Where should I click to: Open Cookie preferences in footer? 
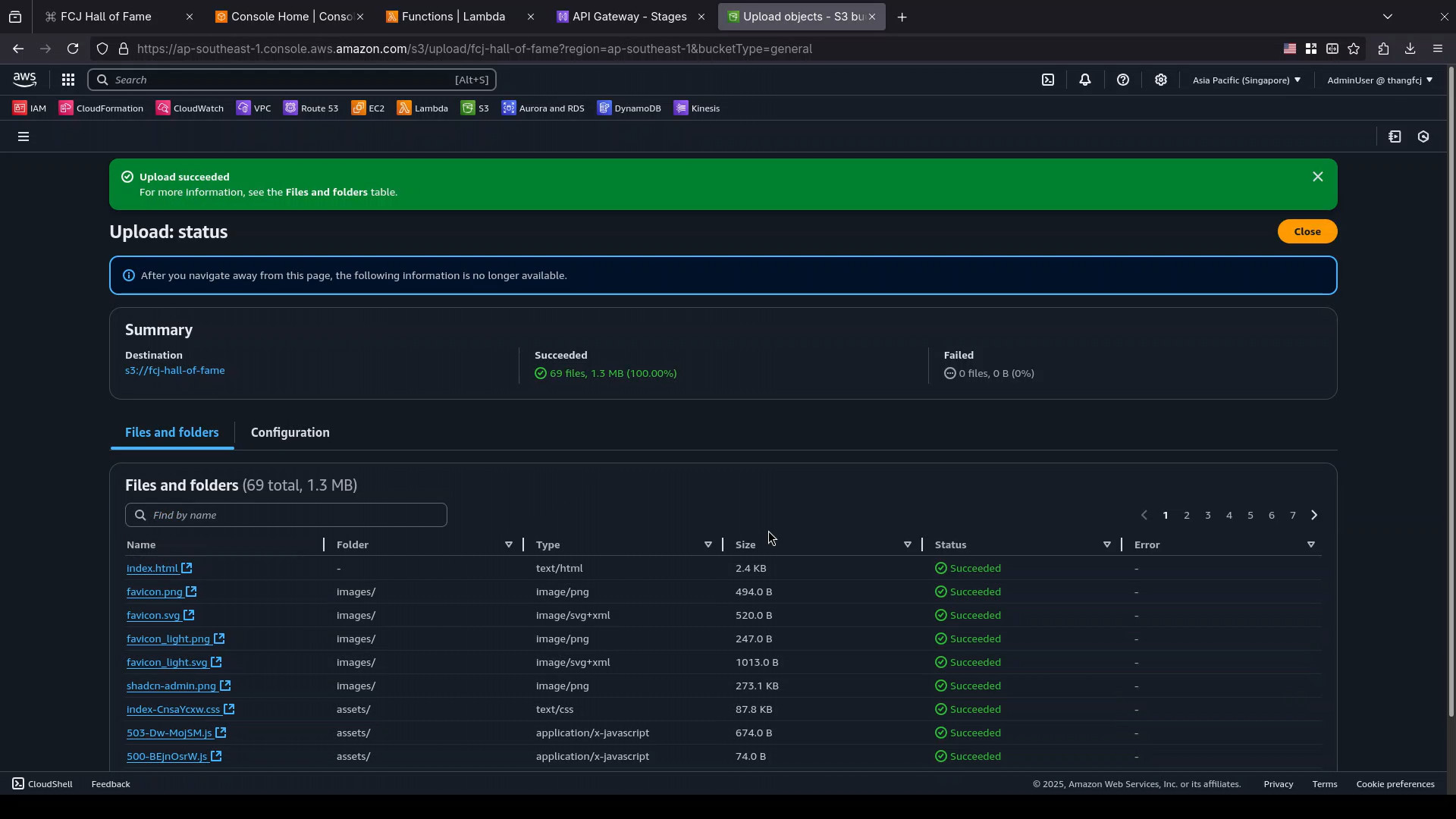click(1395, 784)
